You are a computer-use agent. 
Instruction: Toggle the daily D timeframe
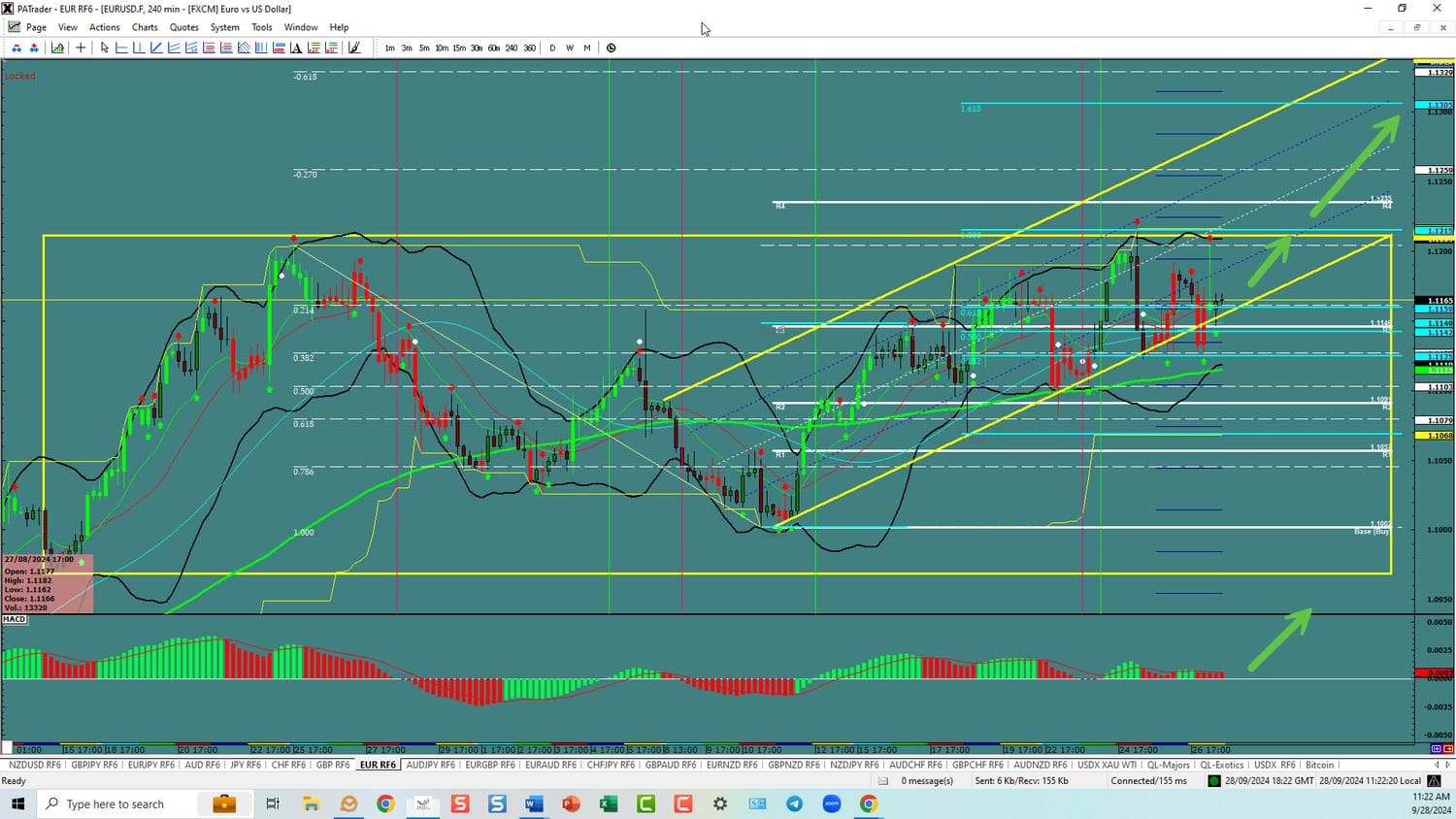552,48
